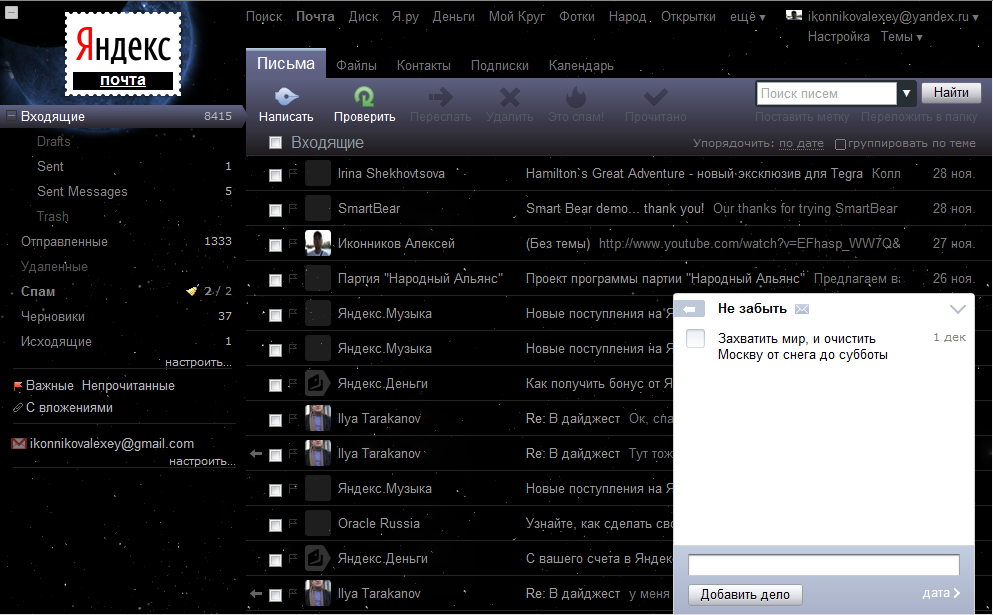Select the Партия "Народный Альянс" message checkbox
993x615 pixels.
pos(275,279)
